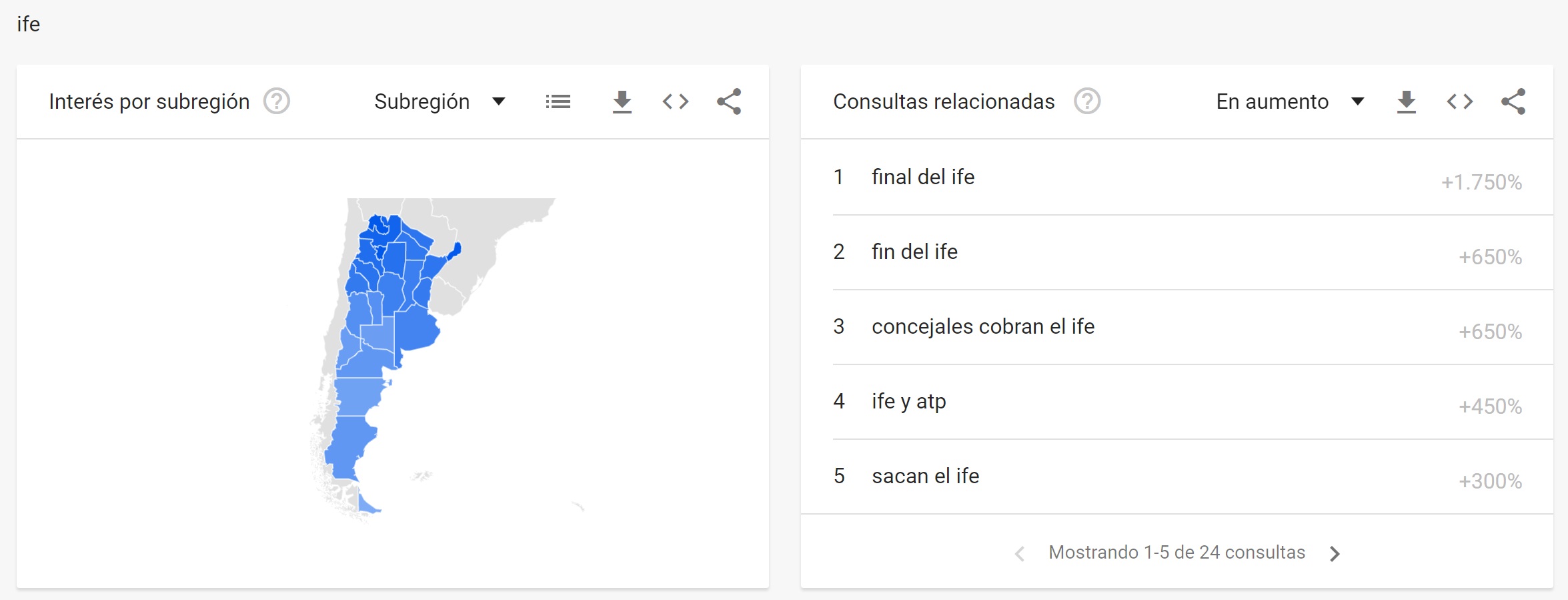The height and width of the screenshot is (600, 1568).
Task: Download the subregion interest data
Action: tap(622, 101)
